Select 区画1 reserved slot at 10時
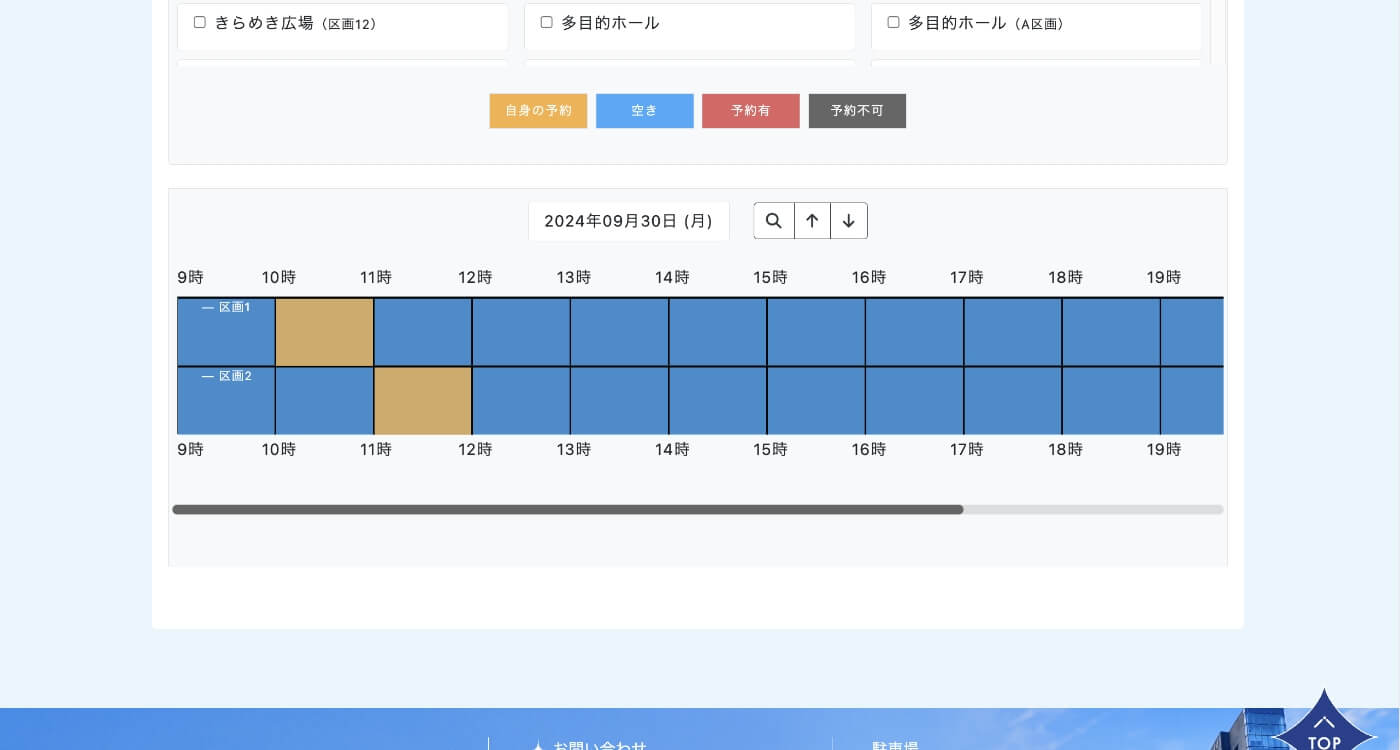This screenshot has height=750, width=1400. 324,332
